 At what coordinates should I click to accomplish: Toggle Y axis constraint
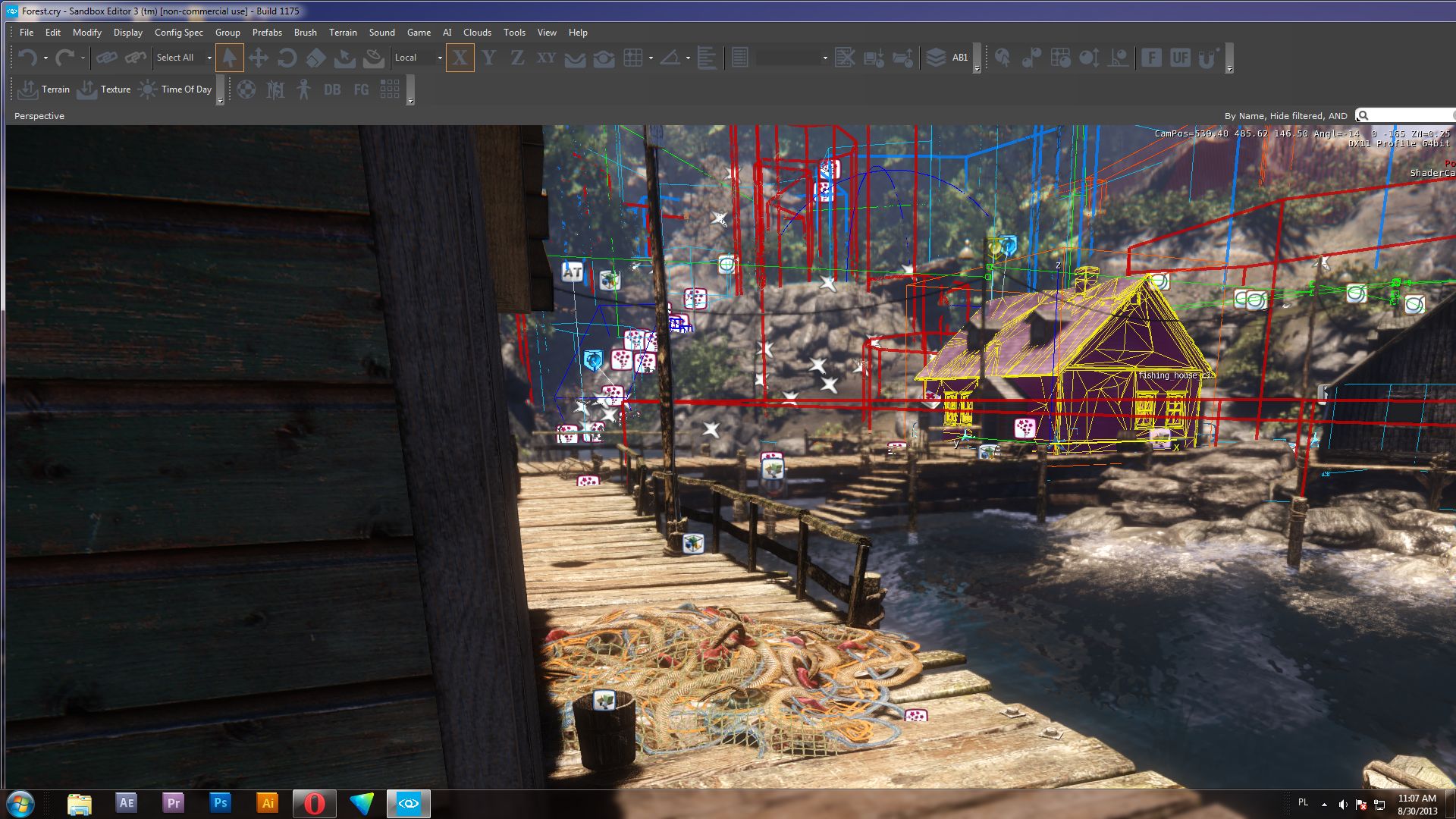click(x=488, y=57)
